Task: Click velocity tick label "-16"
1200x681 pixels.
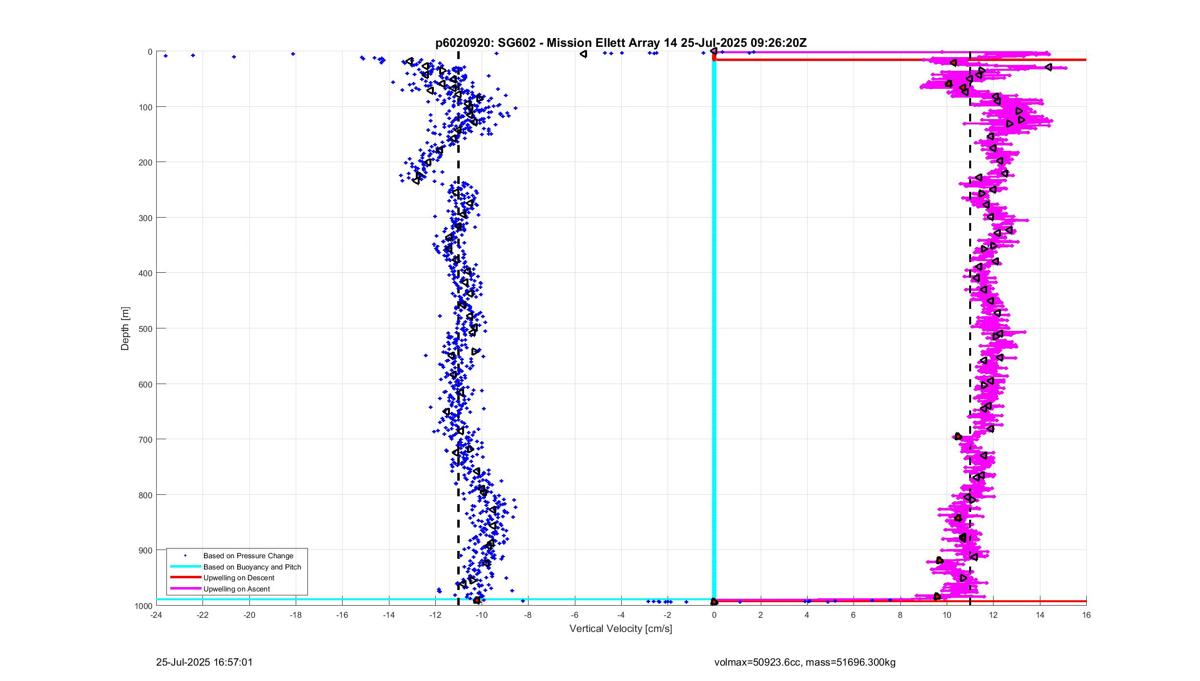Action: click(x=342, y=614)
